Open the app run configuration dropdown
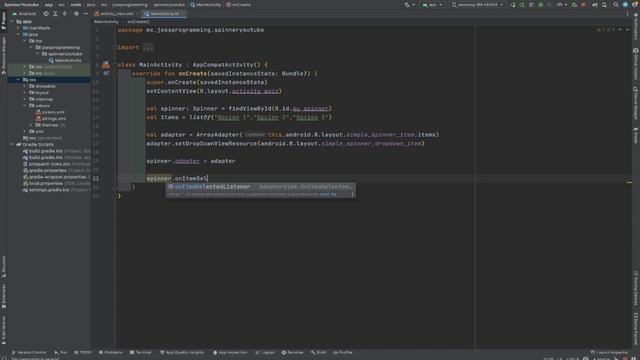 tap(432, 4)
